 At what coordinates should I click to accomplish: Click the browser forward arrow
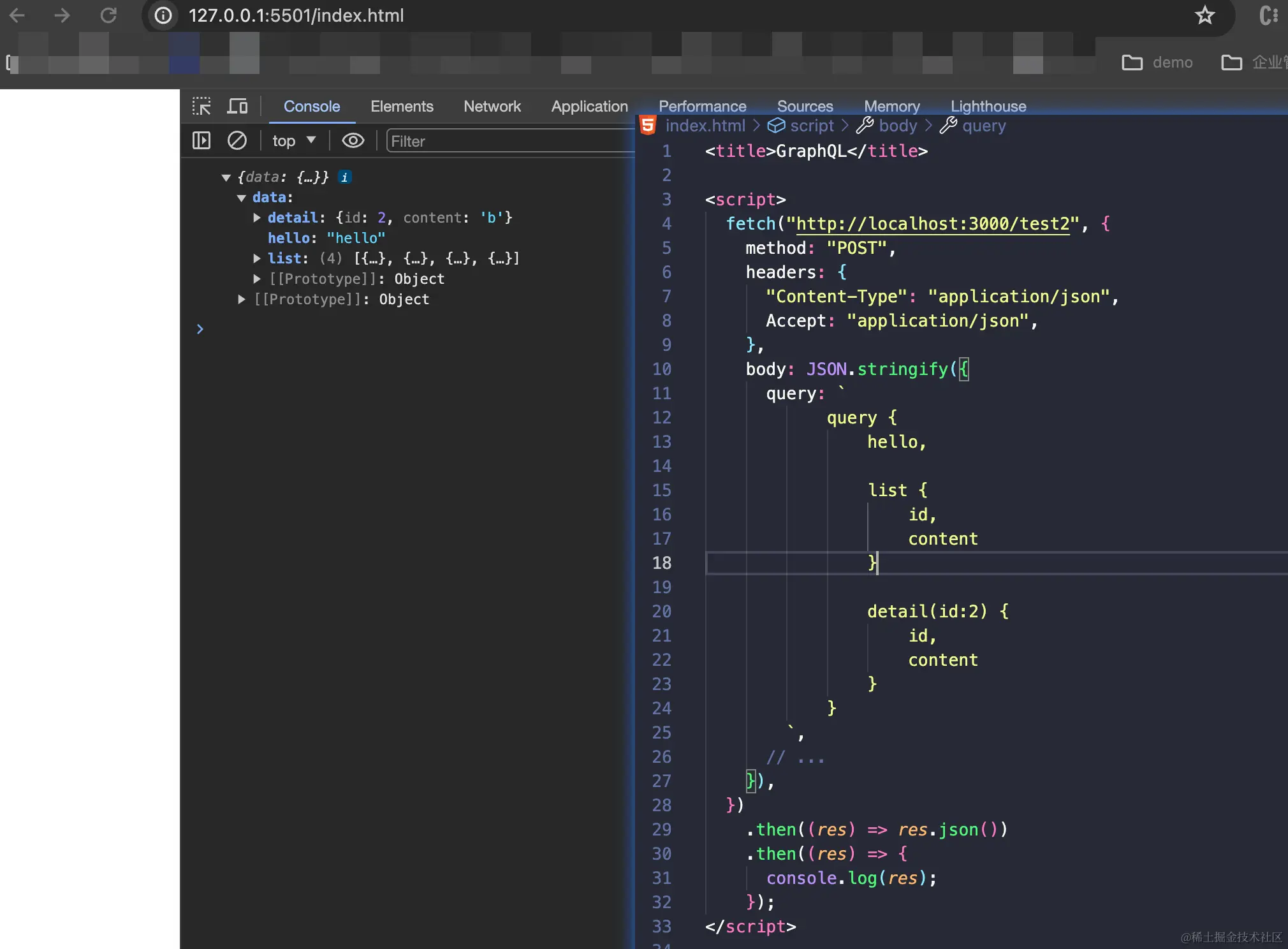pyautogui.click(x=62, y=15)
